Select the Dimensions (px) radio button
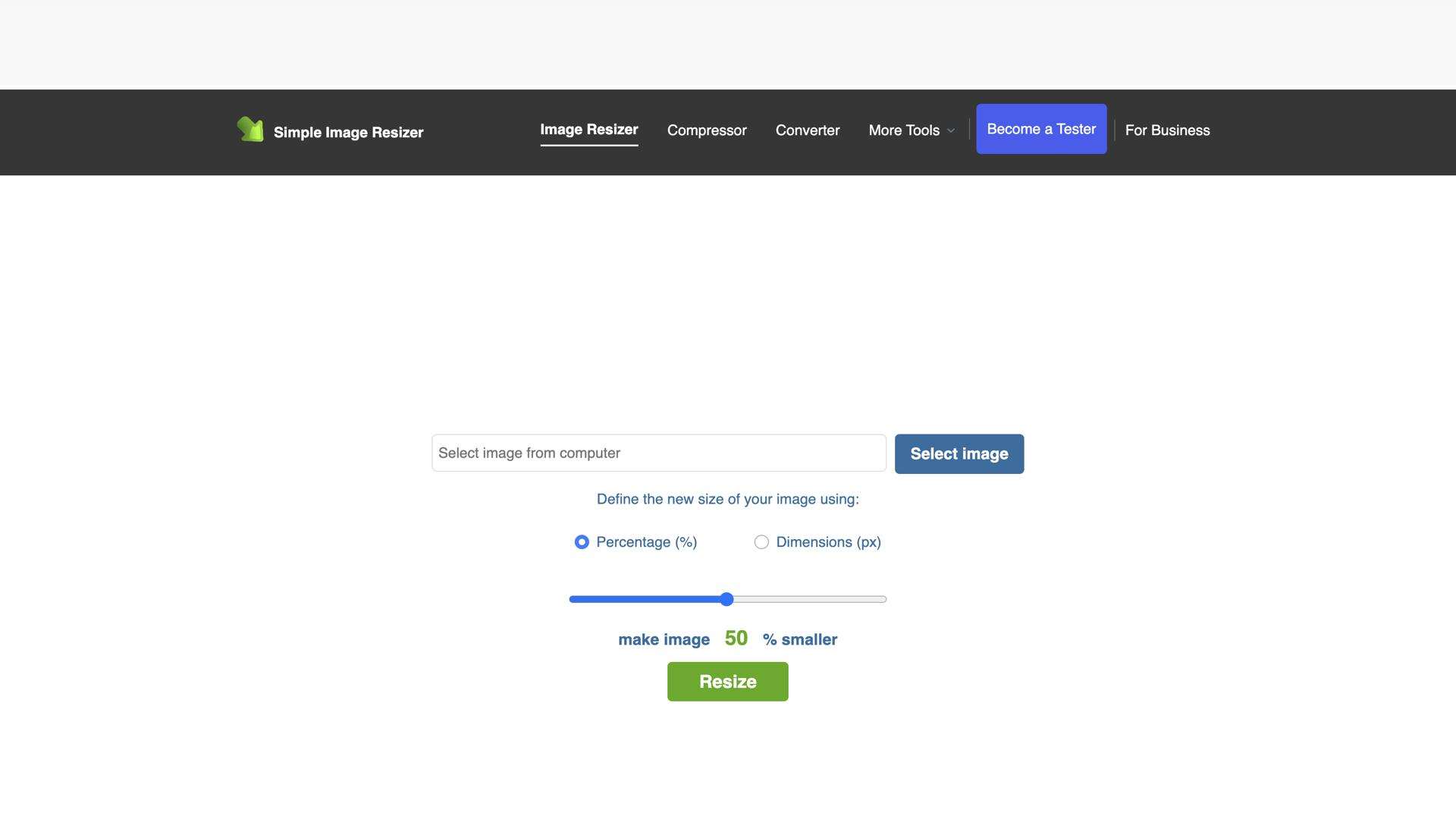The height and width of the screenshot is (819, 1456). [x=761, y=542]
